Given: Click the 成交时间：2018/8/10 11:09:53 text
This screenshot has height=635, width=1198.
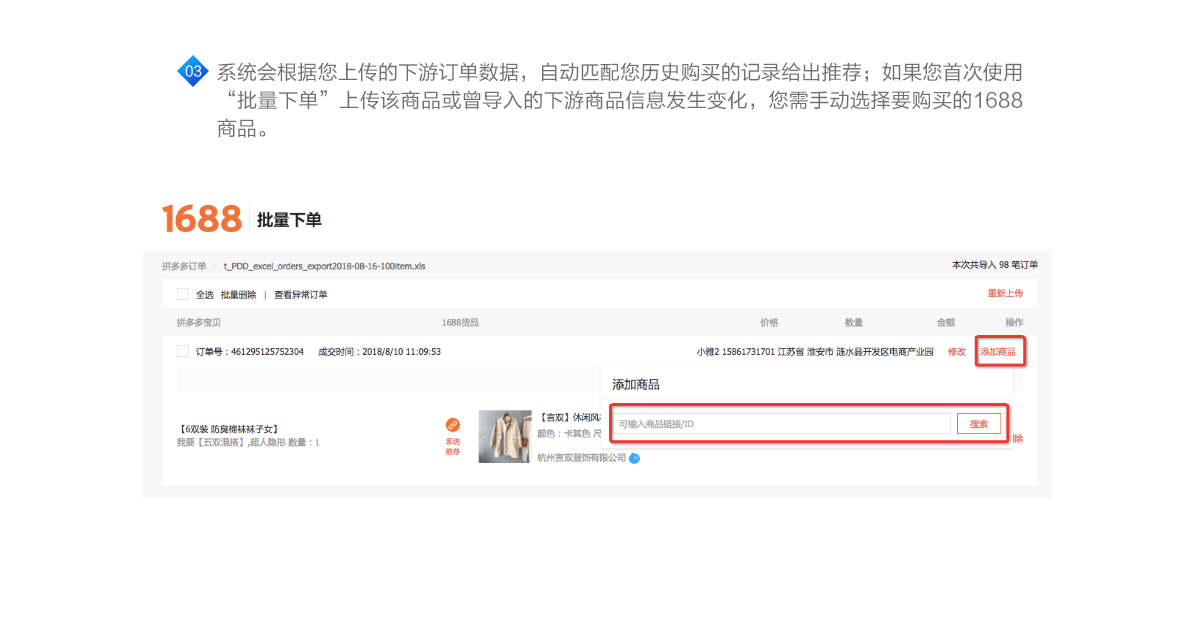Looking at the screenshot, I should tap(379, 352).
